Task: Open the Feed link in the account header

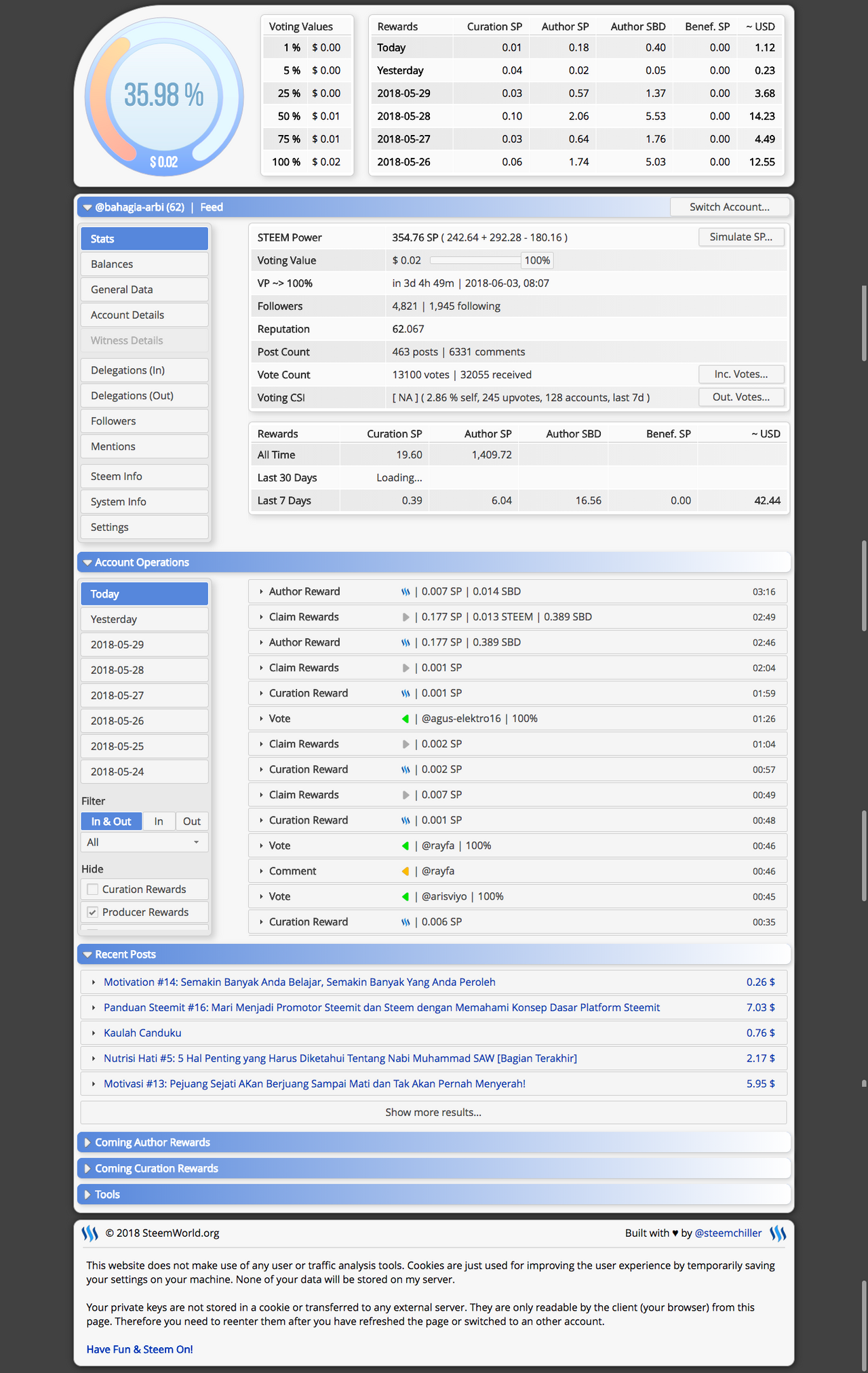Action: coord(212,207)
